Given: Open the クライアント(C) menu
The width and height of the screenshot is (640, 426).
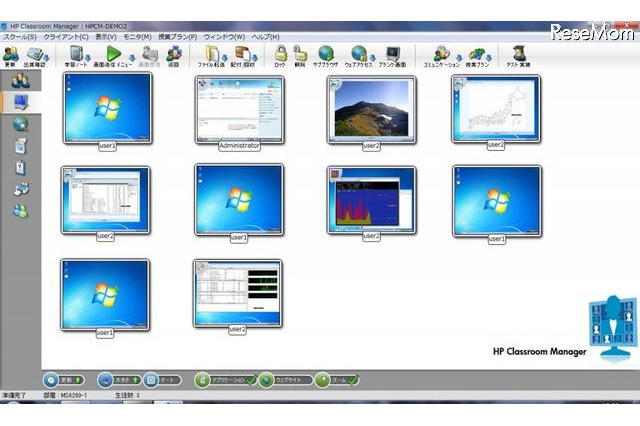Looking at the screenshot, I should pos(65,37).
